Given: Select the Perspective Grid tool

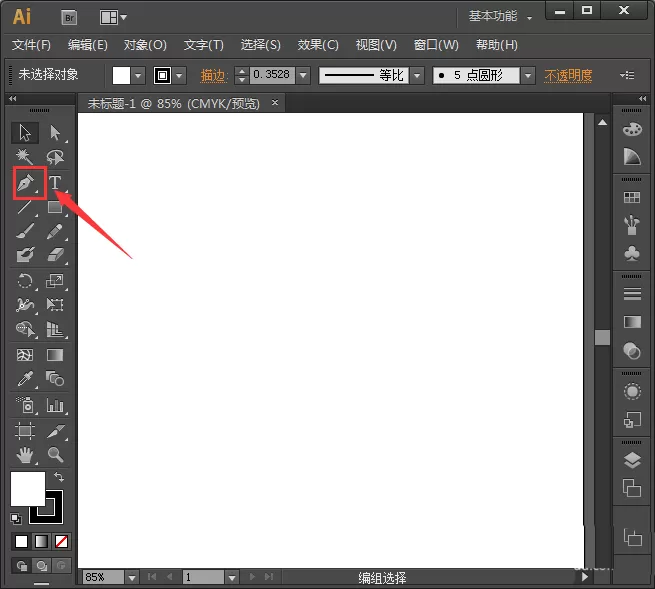Looking at the screenshot, I should (55, 329).
